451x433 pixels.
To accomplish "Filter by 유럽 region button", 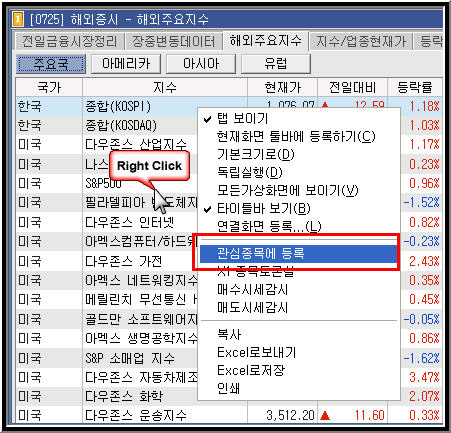I will click(x=276, y=64).
